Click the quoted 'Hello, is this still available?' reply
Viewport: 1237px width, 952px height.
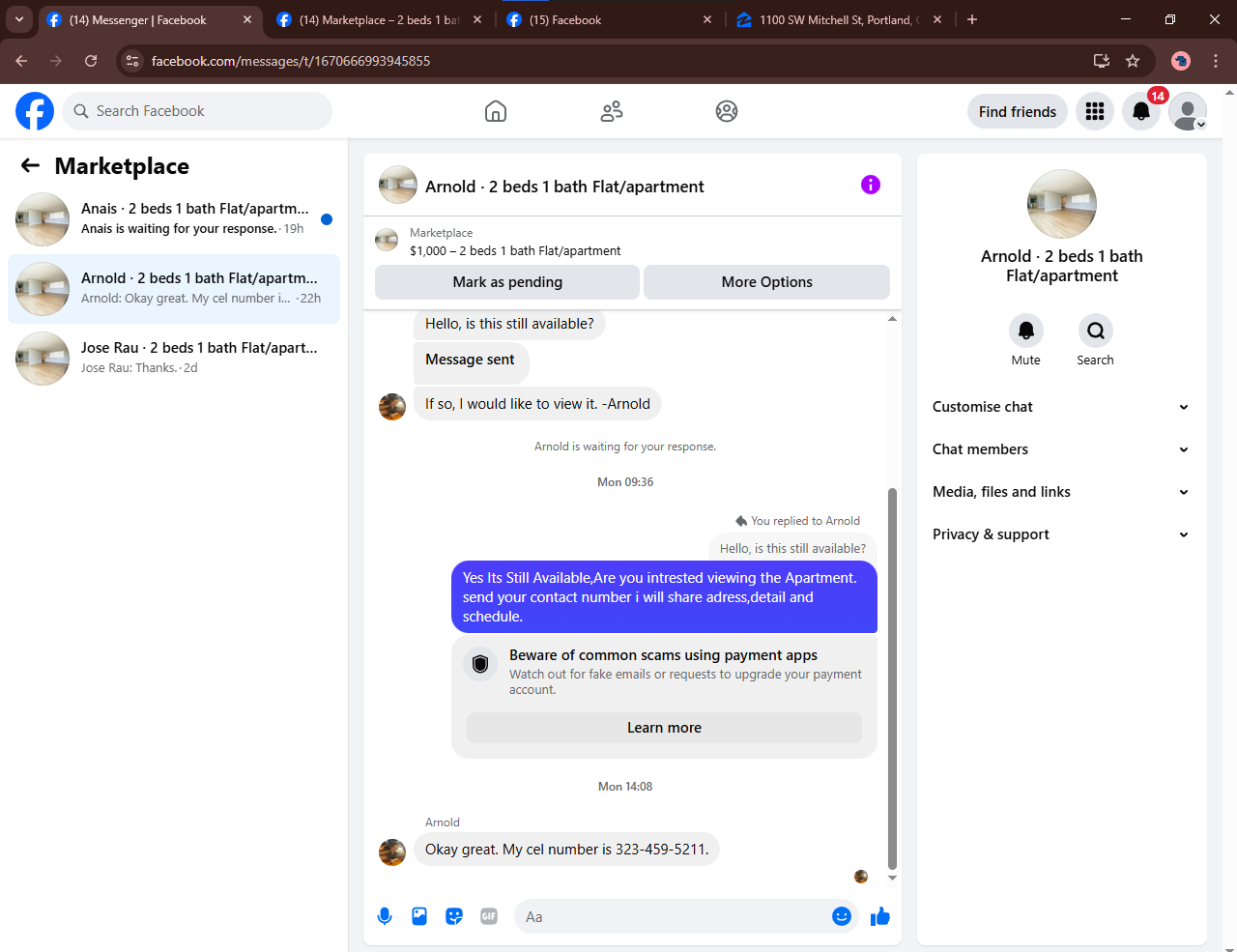point(792,548)
